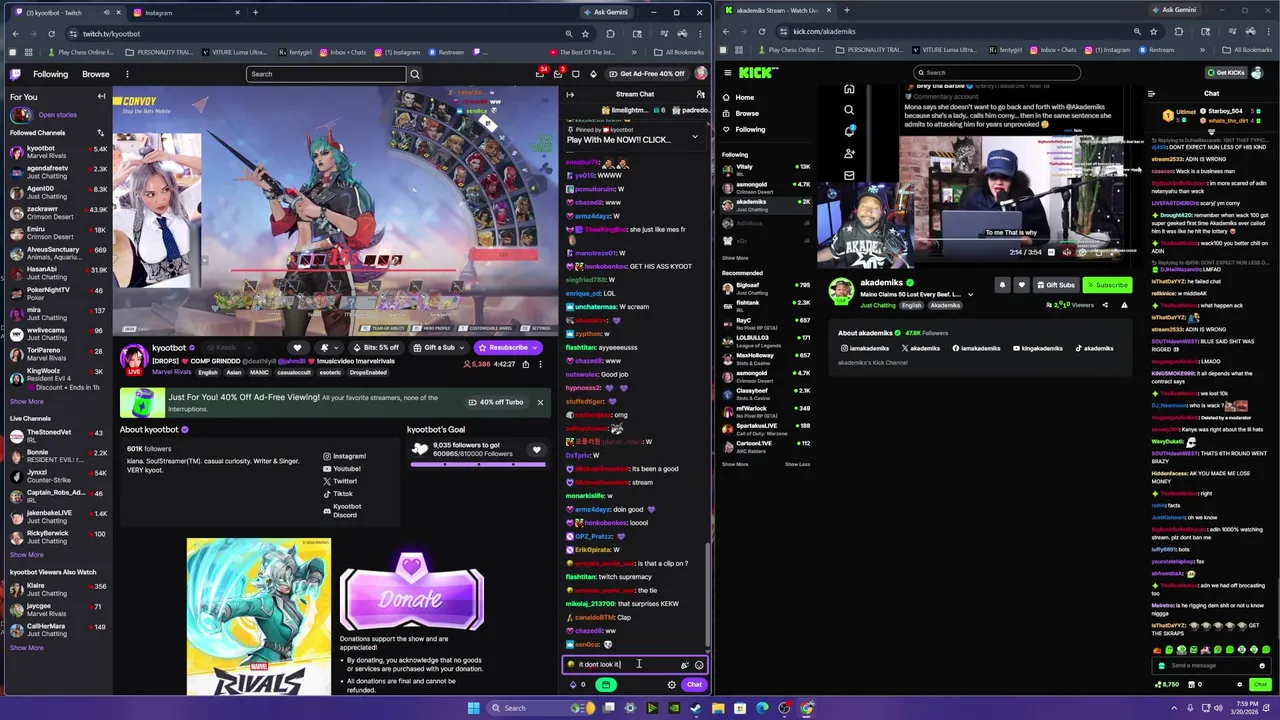Show more Kick following channels

pyautogui.click(x=735, y=258)
